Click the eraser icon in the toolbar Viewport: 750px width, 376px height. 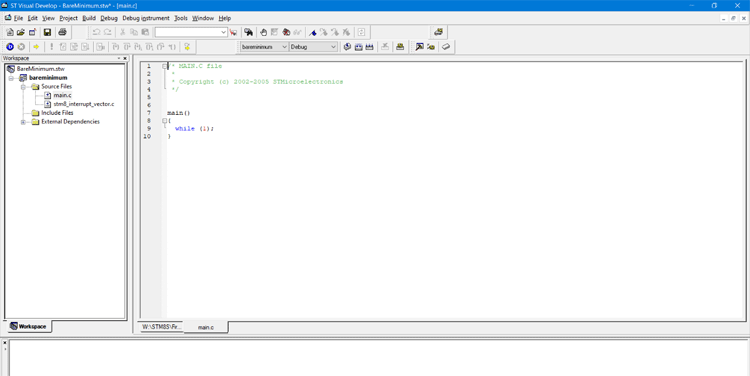pos(446,47)
